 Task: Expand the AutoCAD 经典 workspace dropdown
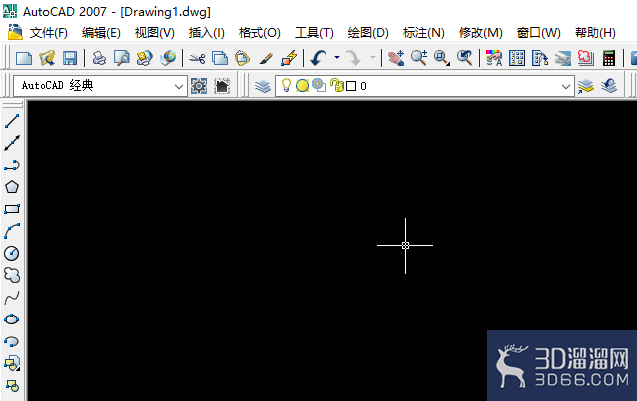178,86
